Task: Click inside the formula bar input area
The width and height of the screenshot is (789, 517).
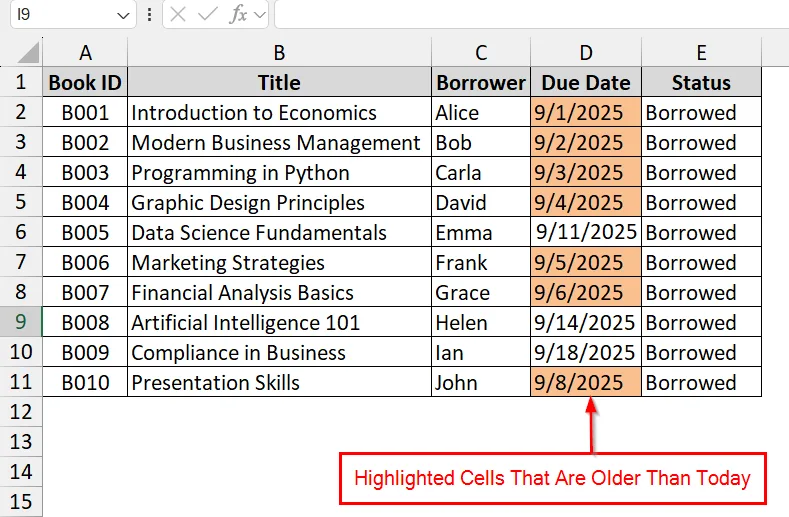Action: pos(532,15)
